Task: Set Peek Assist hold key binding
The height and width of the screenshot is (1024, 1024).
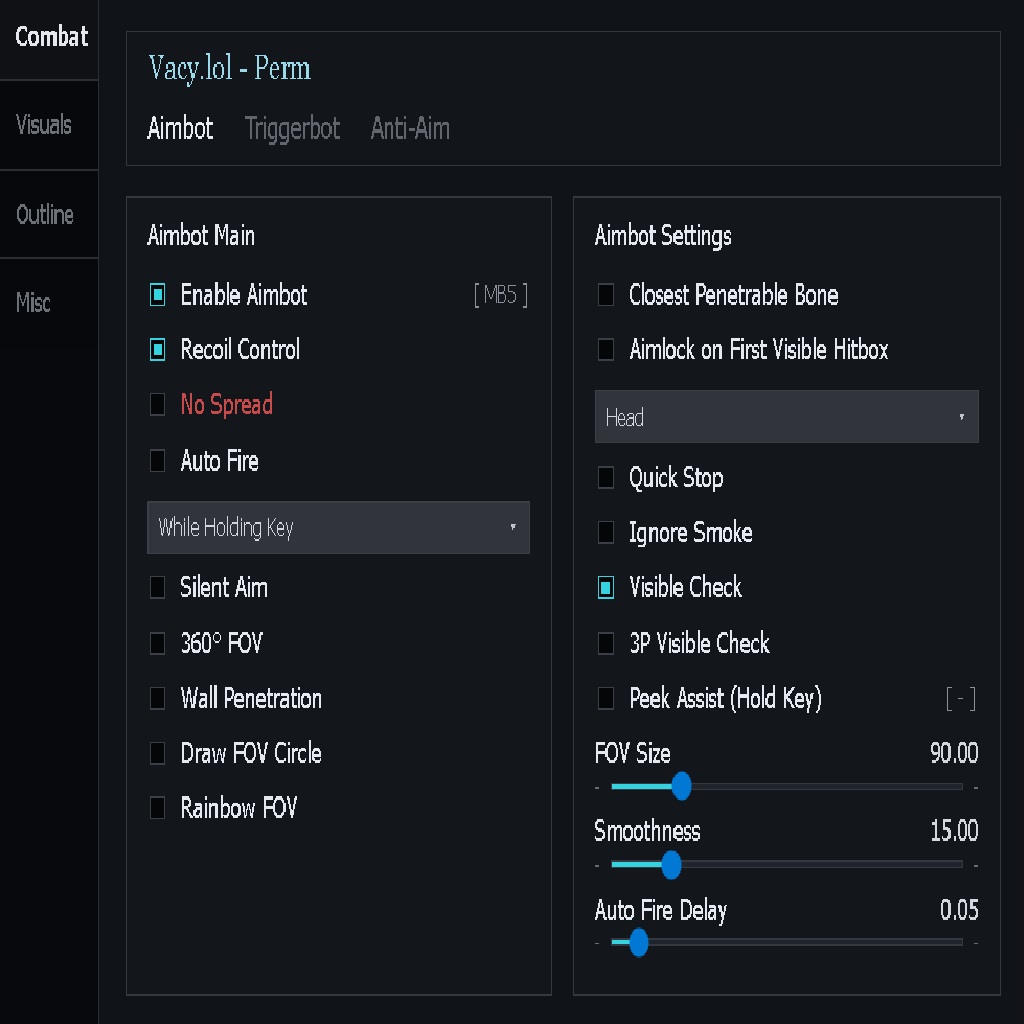Action: point(960,699)
